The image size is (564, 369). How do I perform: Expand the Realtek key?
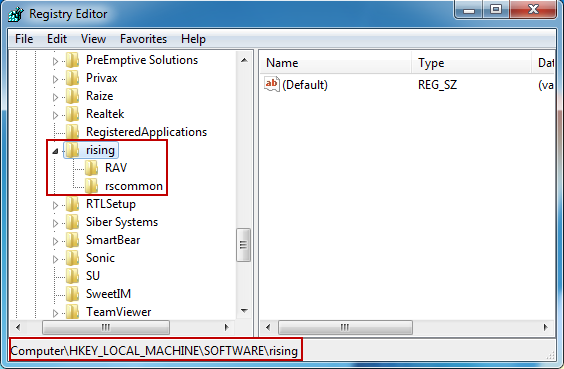(55, 115)
